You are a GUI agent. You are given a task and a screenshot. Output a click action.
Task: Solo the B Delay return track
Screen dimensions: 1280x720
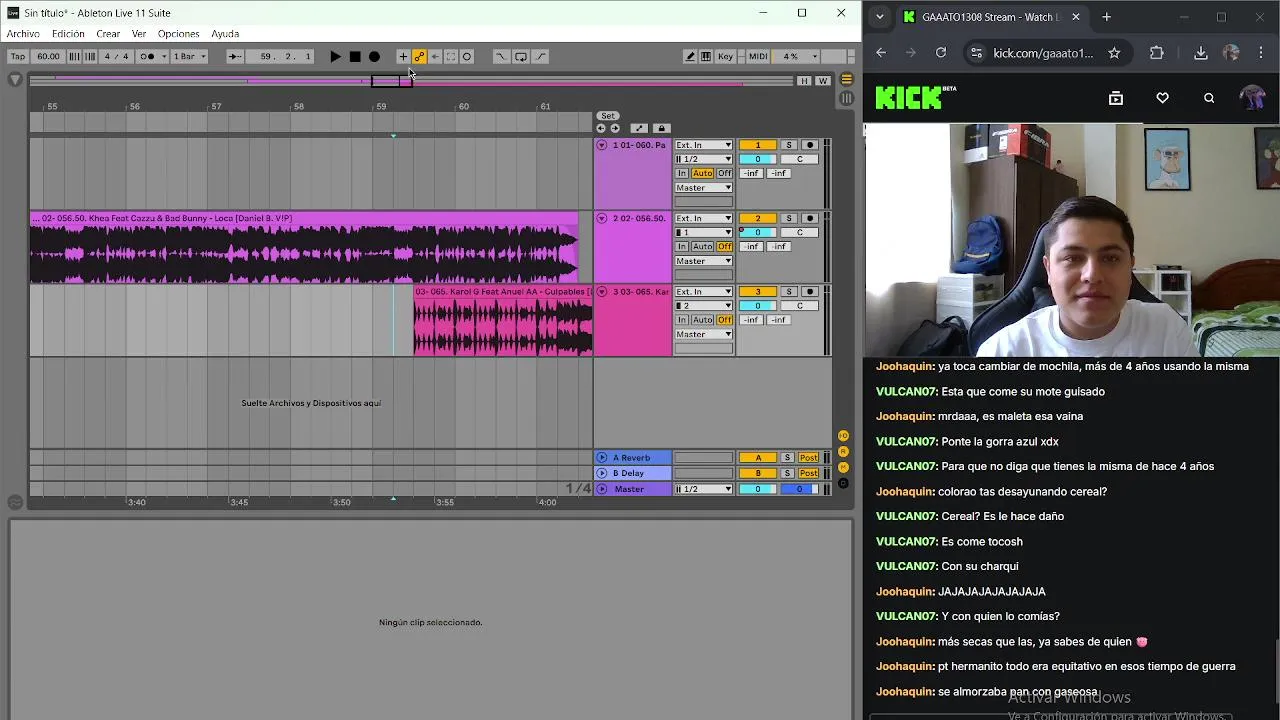[x=787, y=473]
